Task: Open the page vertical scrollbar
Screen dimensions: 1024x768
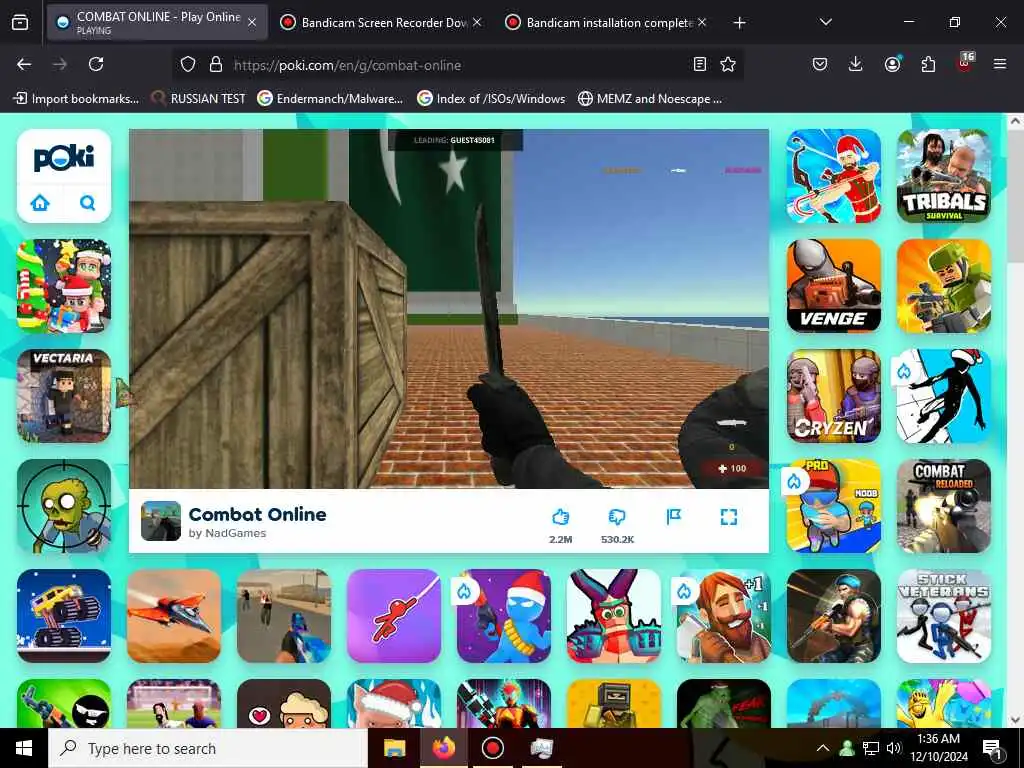Action: pos(1015,196)
